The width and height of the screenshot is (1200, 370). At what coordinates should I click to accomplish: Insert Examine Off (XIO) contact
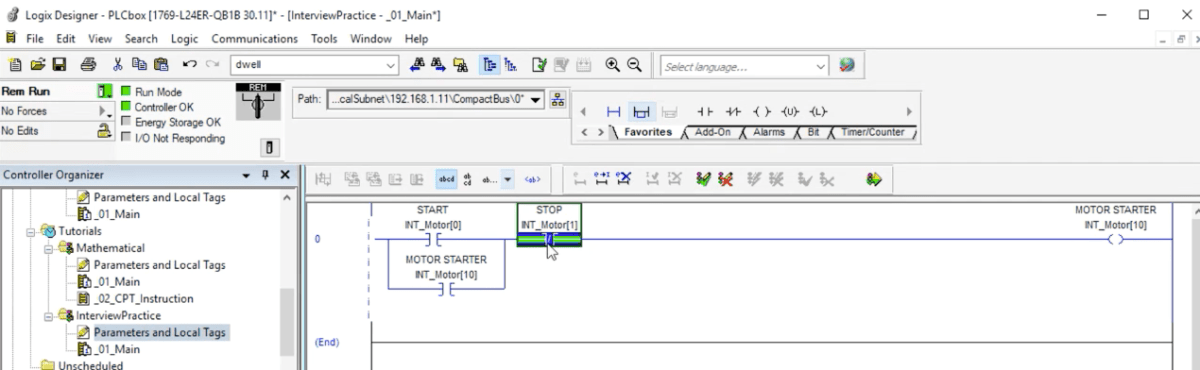[733, 112]
